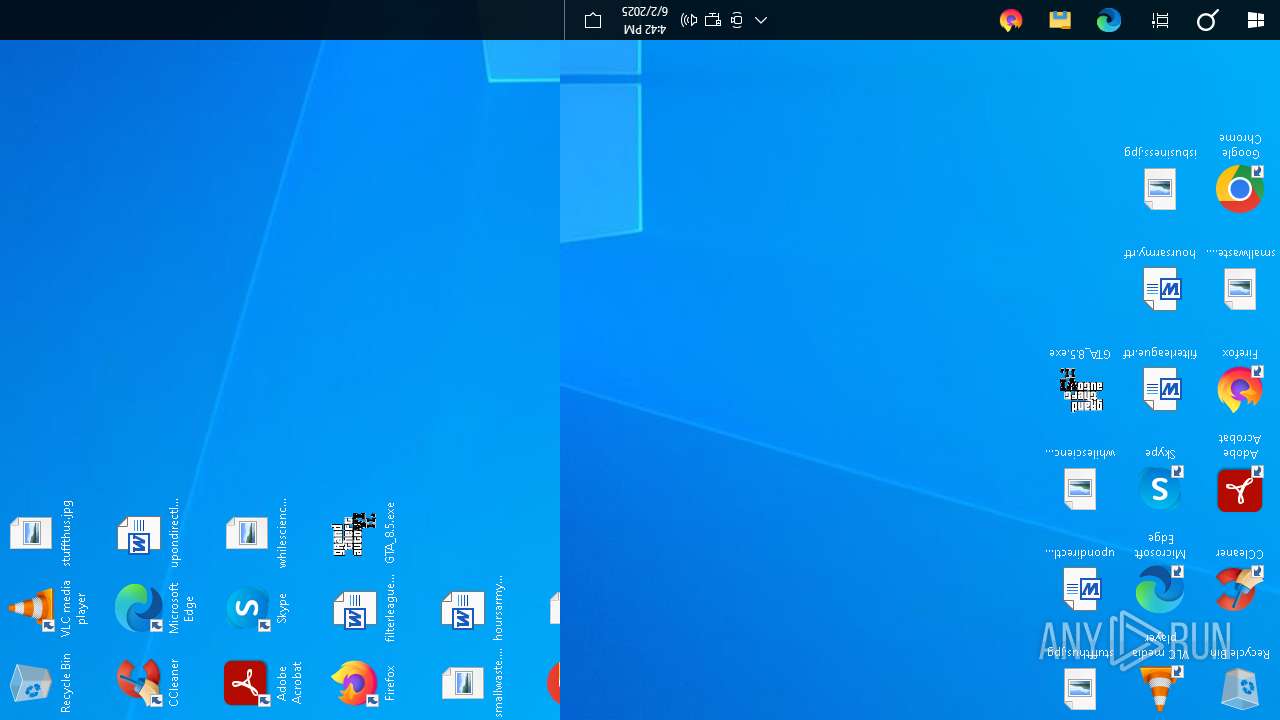Select GTA_8.5.exe in upside-down desktop

[1081, 389]
